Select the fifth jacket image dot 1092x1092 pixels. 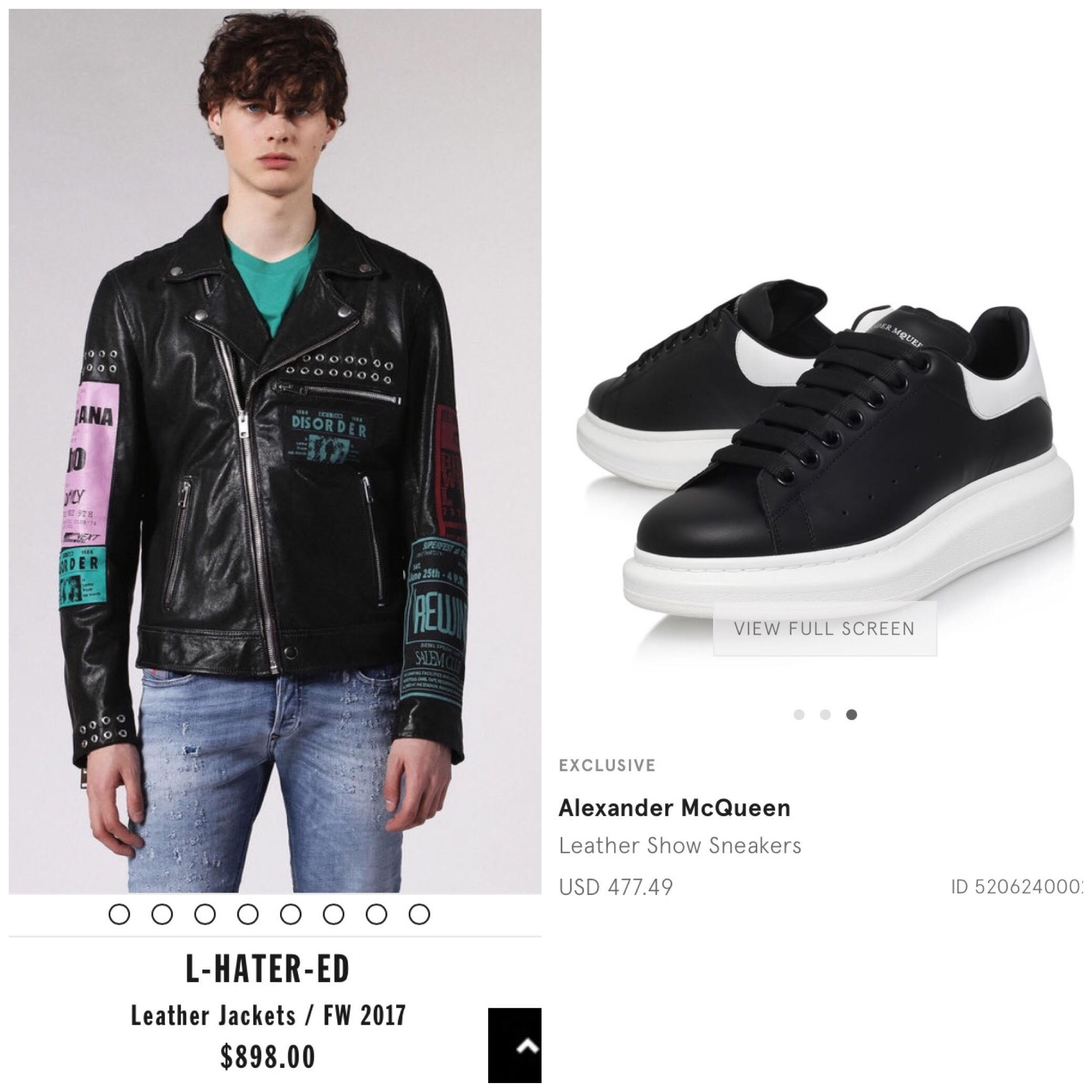291,914
